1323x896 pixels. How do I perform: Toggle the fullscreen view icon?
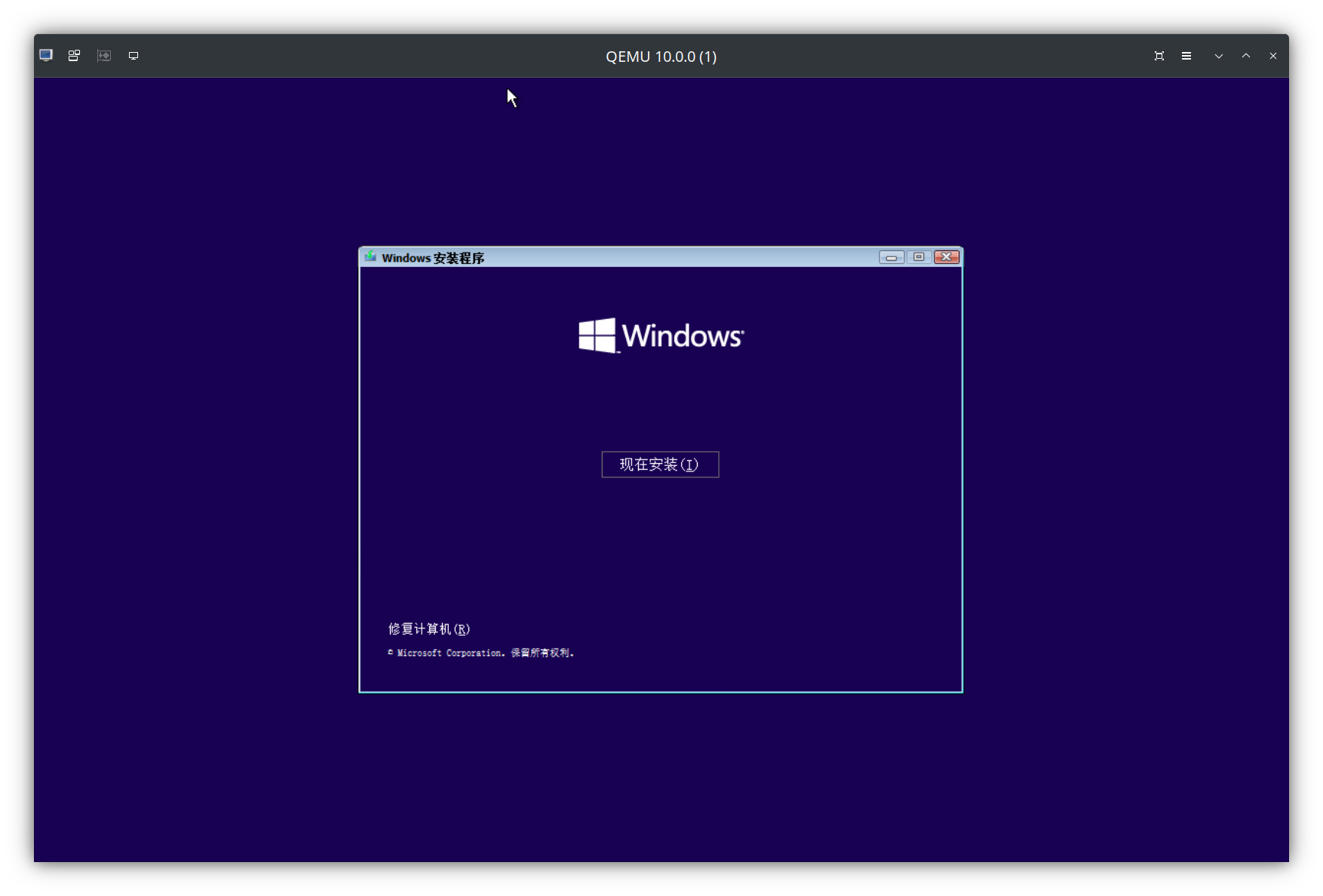[x=1159, y=55]
